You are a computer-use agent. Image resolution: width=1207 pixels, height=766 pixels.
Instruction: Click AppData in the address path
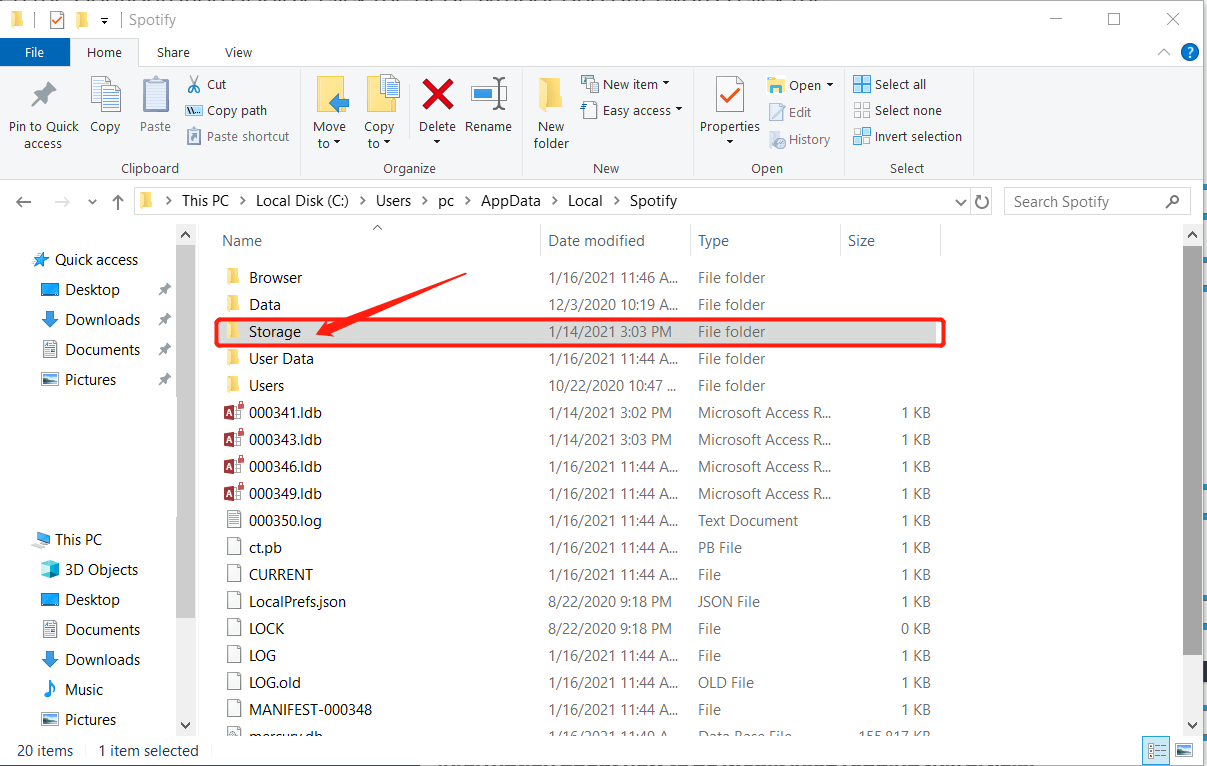click(510, 201)
